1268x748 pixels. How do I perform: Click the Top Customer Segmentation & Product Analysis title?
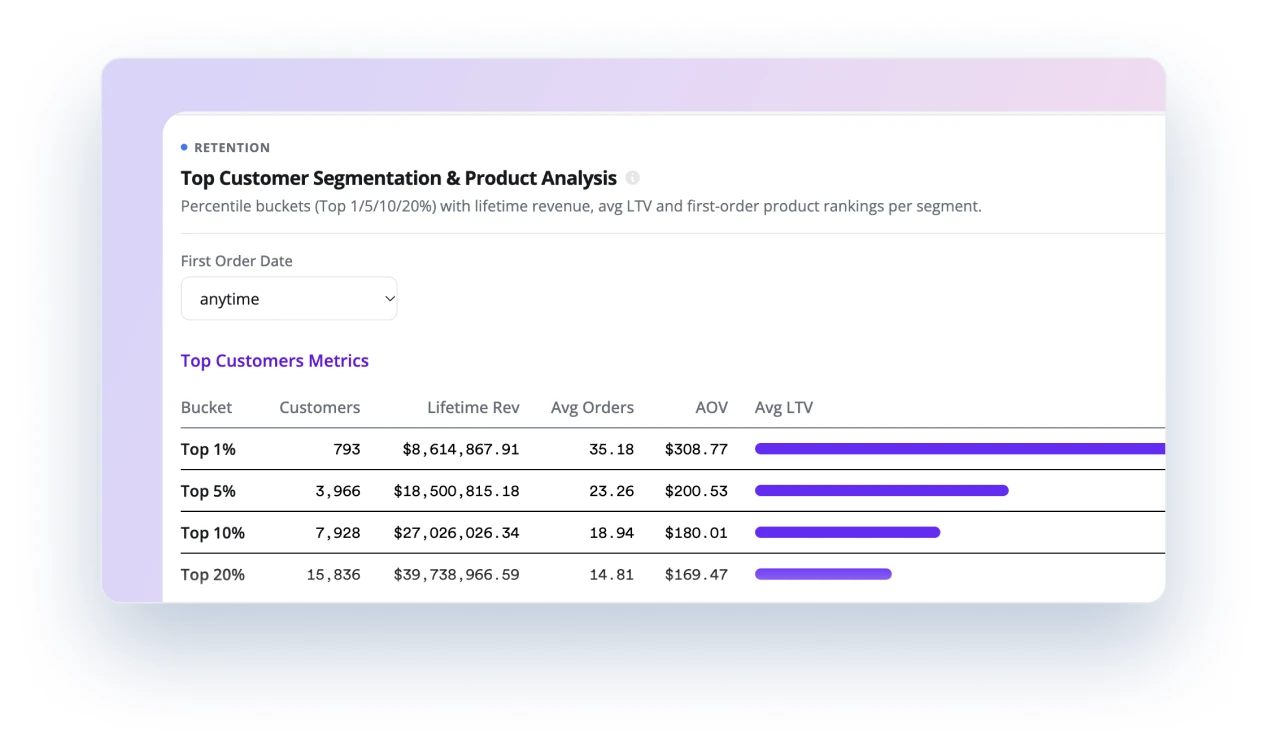click(399, 178)
